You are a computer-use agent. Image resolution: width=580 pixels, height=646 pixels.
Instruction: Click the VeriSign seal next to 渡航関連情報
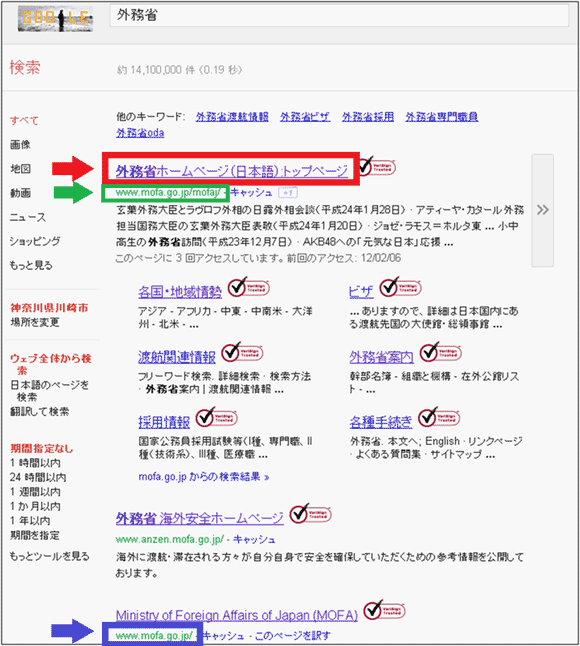[242, 352]
